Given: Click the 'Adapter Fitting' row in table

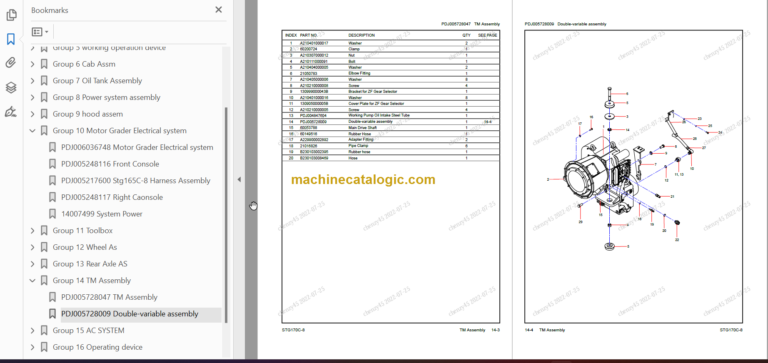Looking at the screenshot, I should 391,140.
